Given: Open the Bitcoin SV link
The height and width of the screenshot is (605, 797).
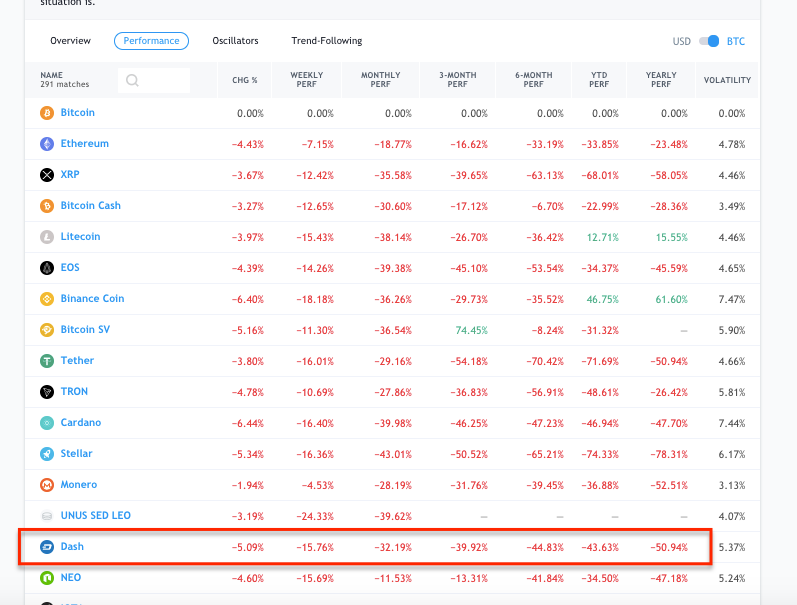Looking at the screenshot, I should (x=85, y=329).
